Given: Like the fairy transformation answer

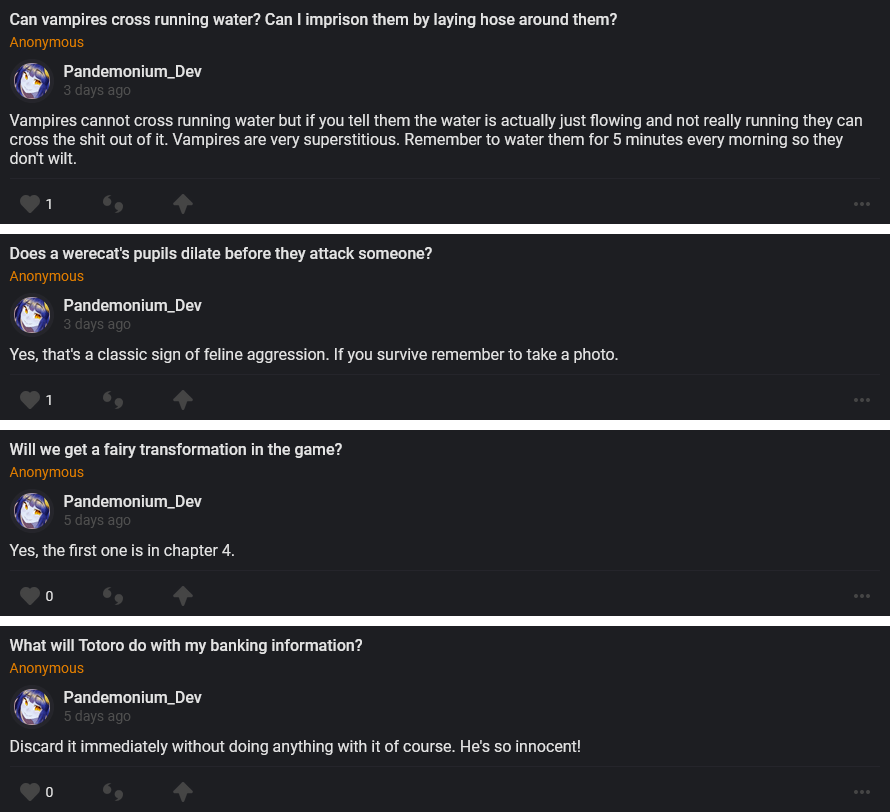Looking at the screenshot, I should tap(30, 596).
